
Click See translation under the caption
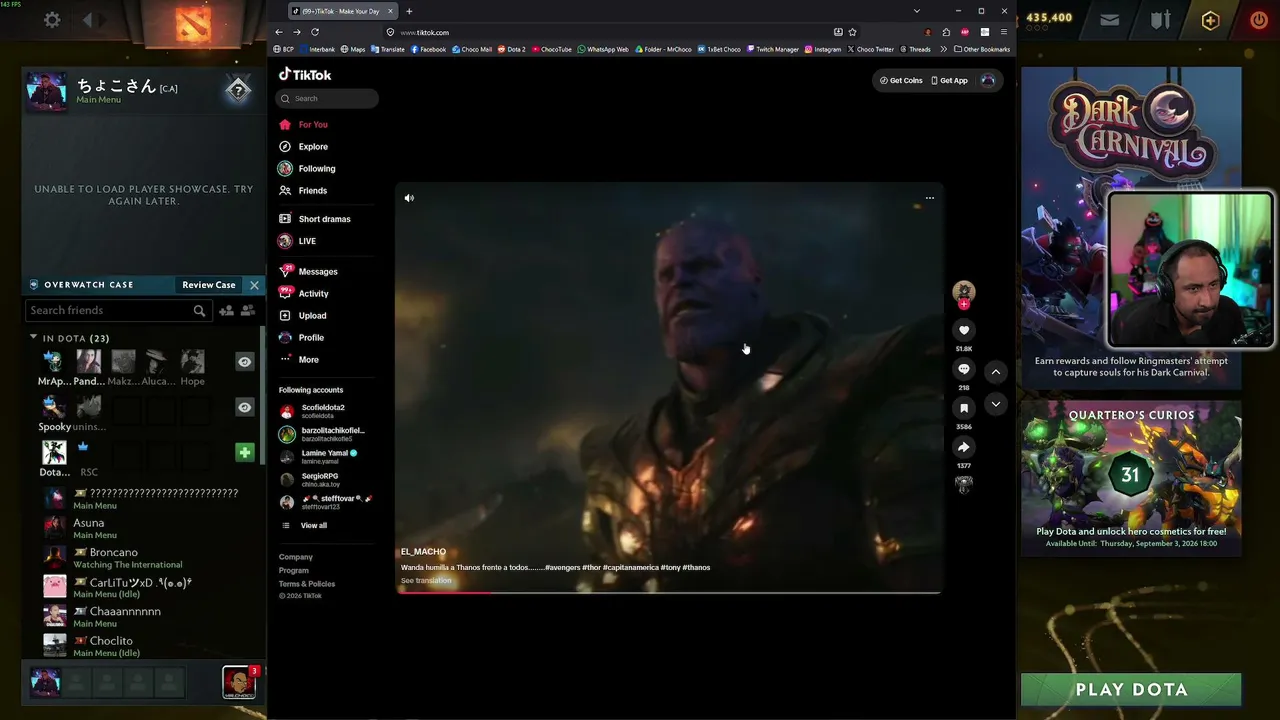point(426,581)
